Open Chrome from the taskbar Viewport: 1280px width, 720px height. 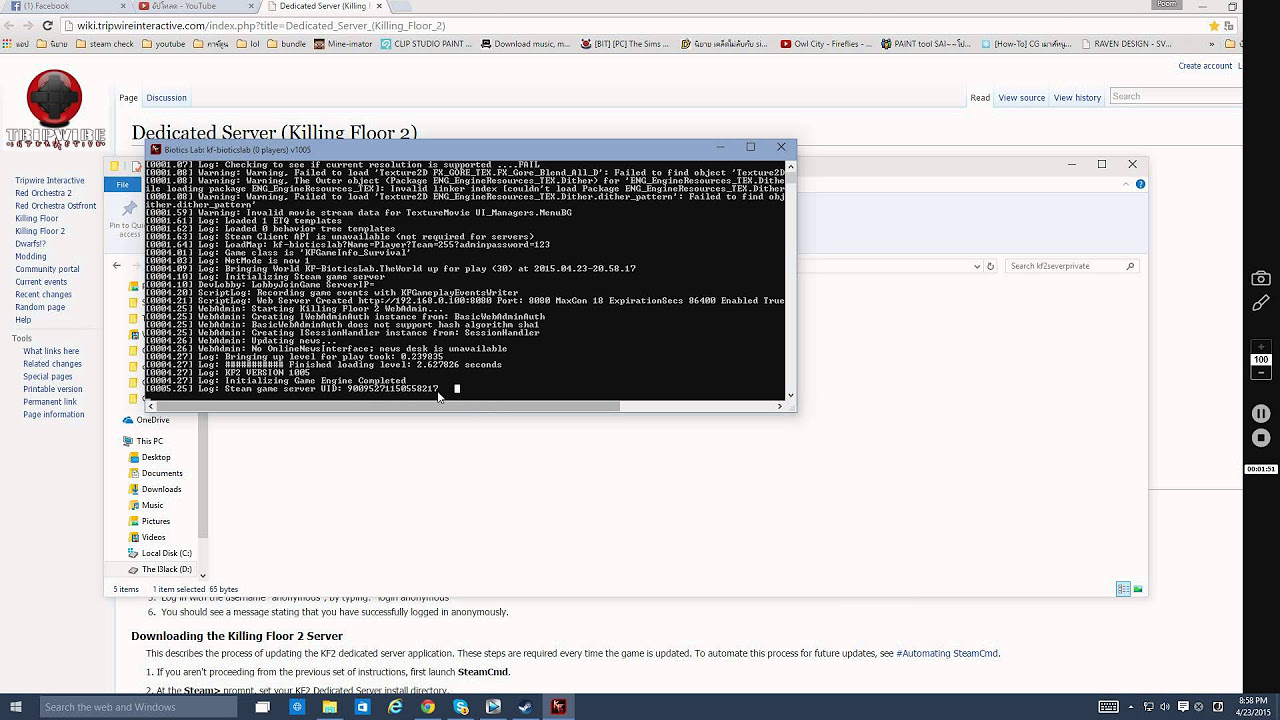427,707
